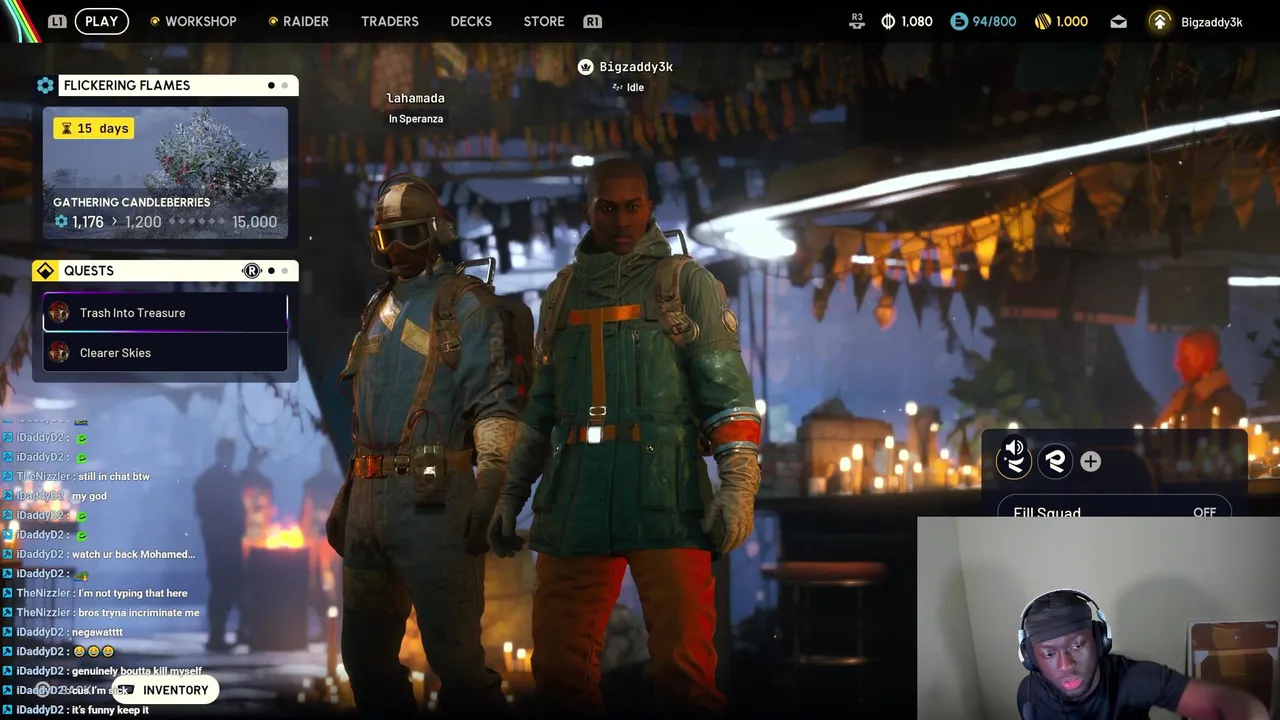Select first page dot in Quests header
The width and height of the screenshot is (1280, 720).
coord(271,271)
